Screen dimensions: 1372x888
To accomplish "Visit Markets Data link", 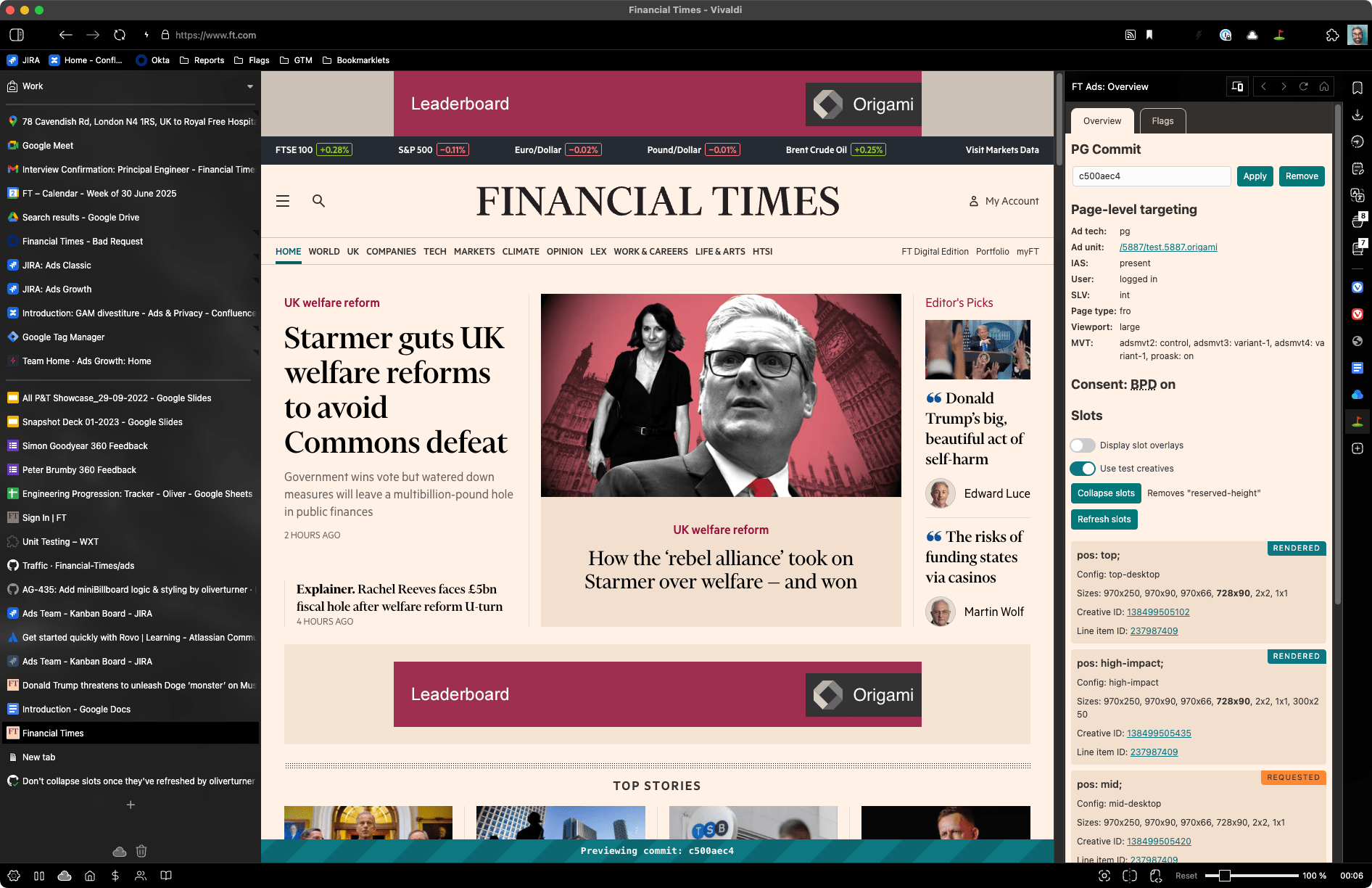I will 1002,150.
